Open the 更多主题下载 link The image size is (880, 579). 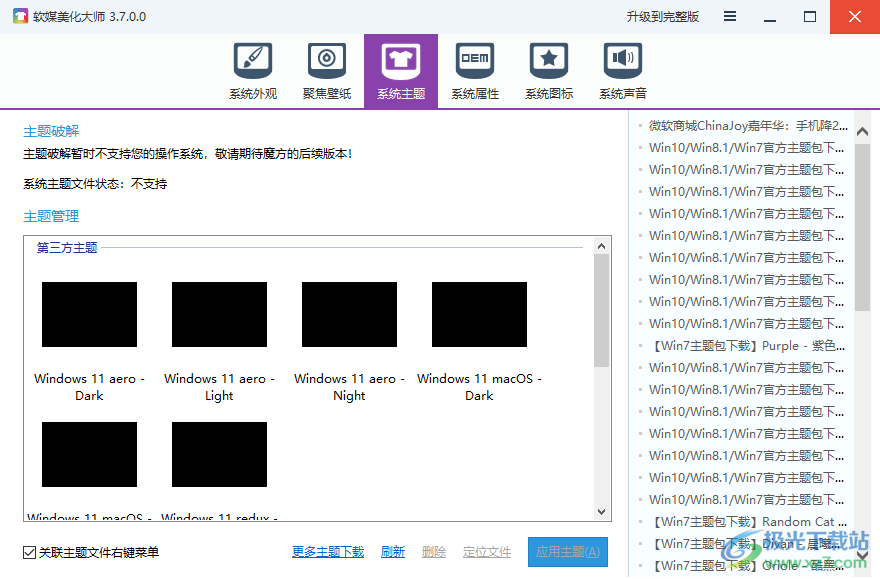327,551
